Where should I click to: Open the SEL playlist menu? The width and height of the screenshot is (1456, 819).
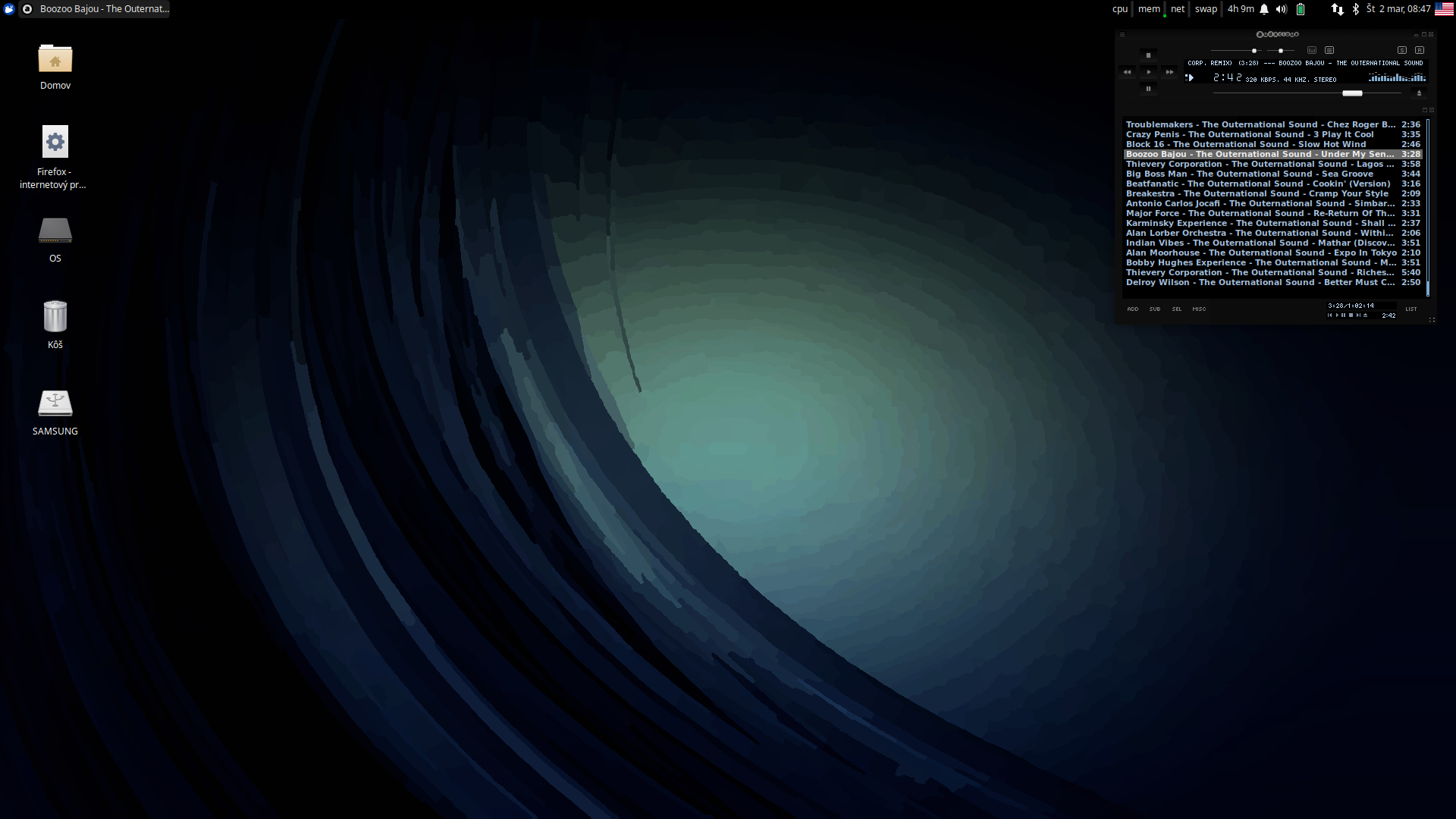click(x=1177, y=309)
